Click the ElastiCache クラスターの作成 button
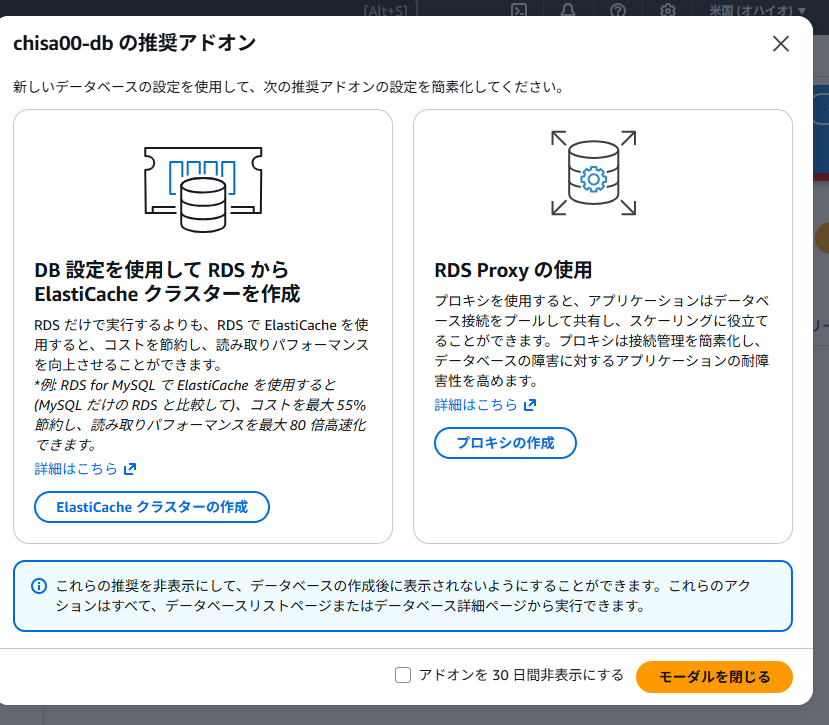The width and height of the screenshot is (829, 725). click(152, 507)
